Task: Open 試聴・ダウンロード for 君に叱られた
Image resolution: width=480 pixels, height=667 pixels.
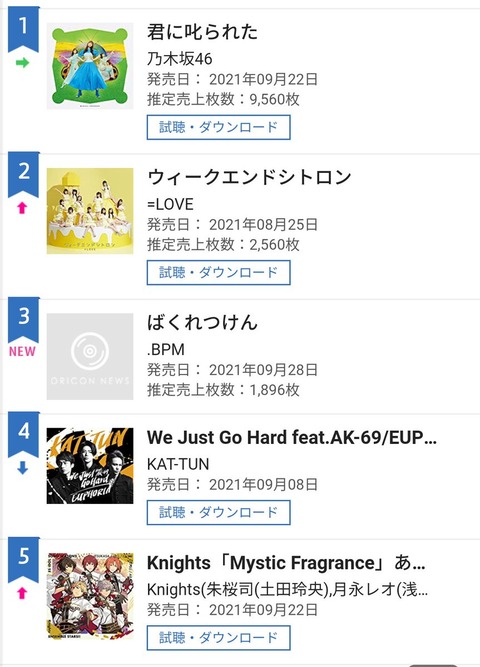Action: 219,127
